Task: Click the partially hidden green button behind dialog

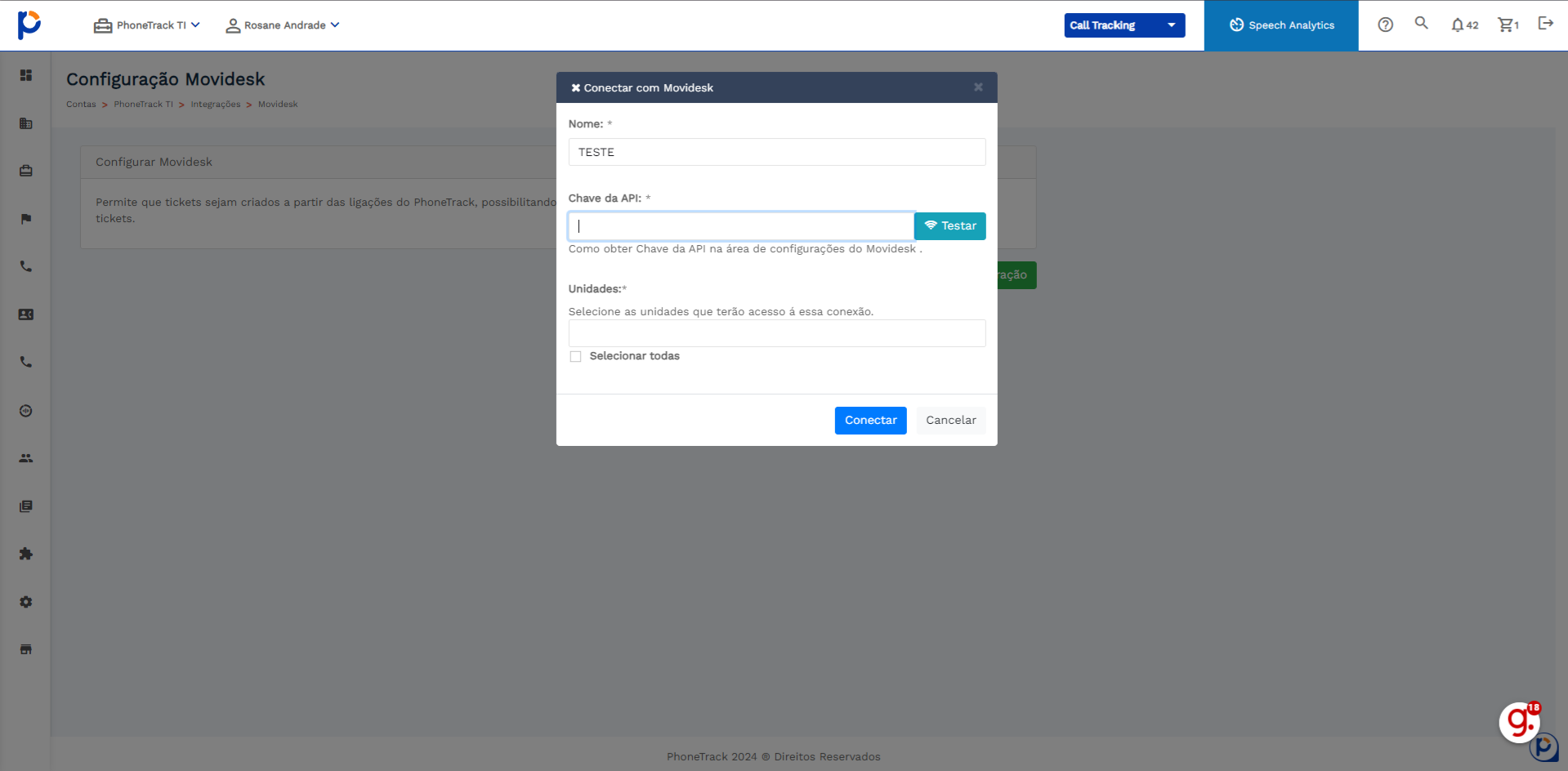Action: coord(1016,275)
